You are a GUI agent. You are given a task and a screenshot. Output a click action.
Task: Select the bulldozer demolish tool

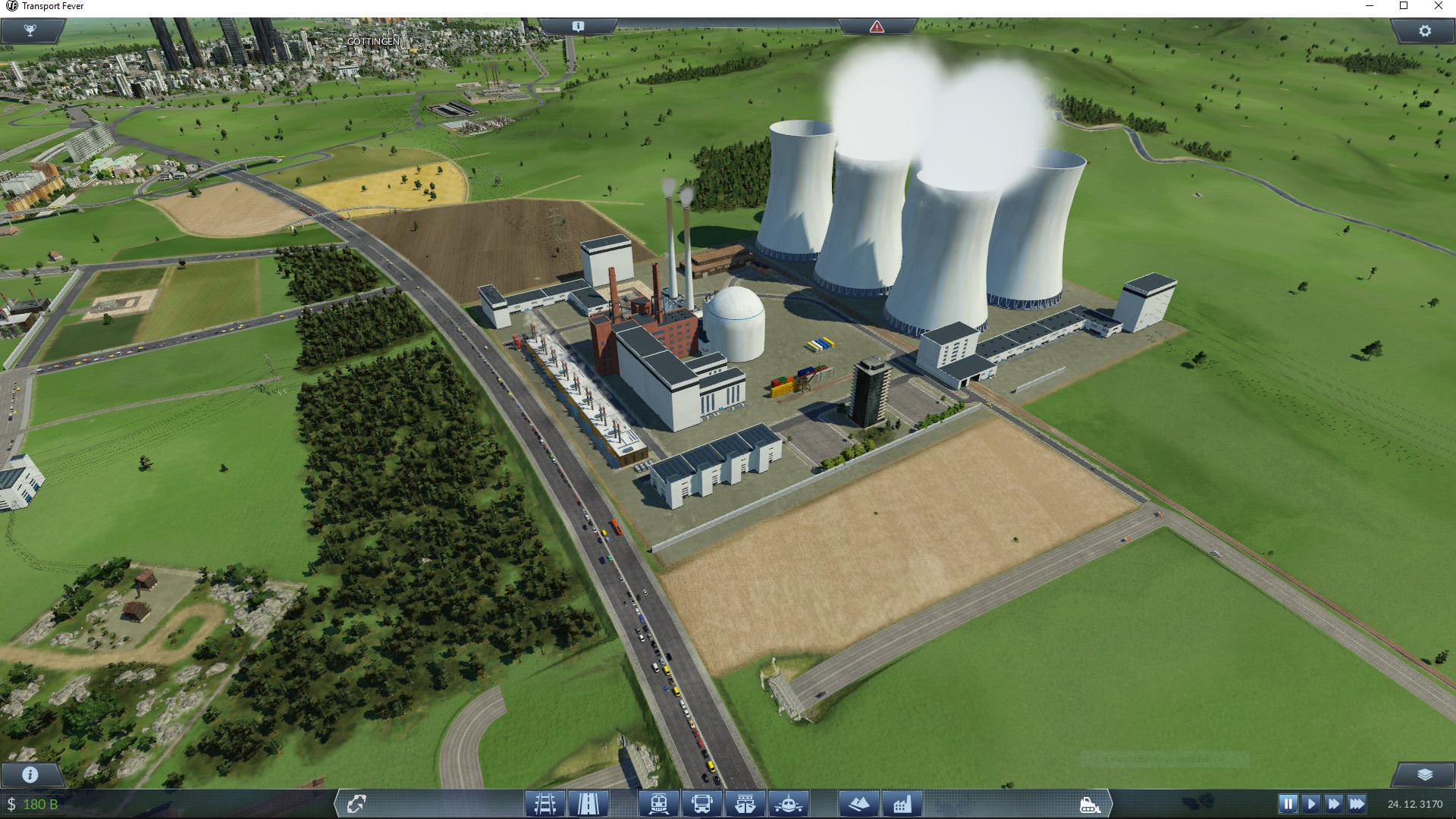coord(1090,803)
